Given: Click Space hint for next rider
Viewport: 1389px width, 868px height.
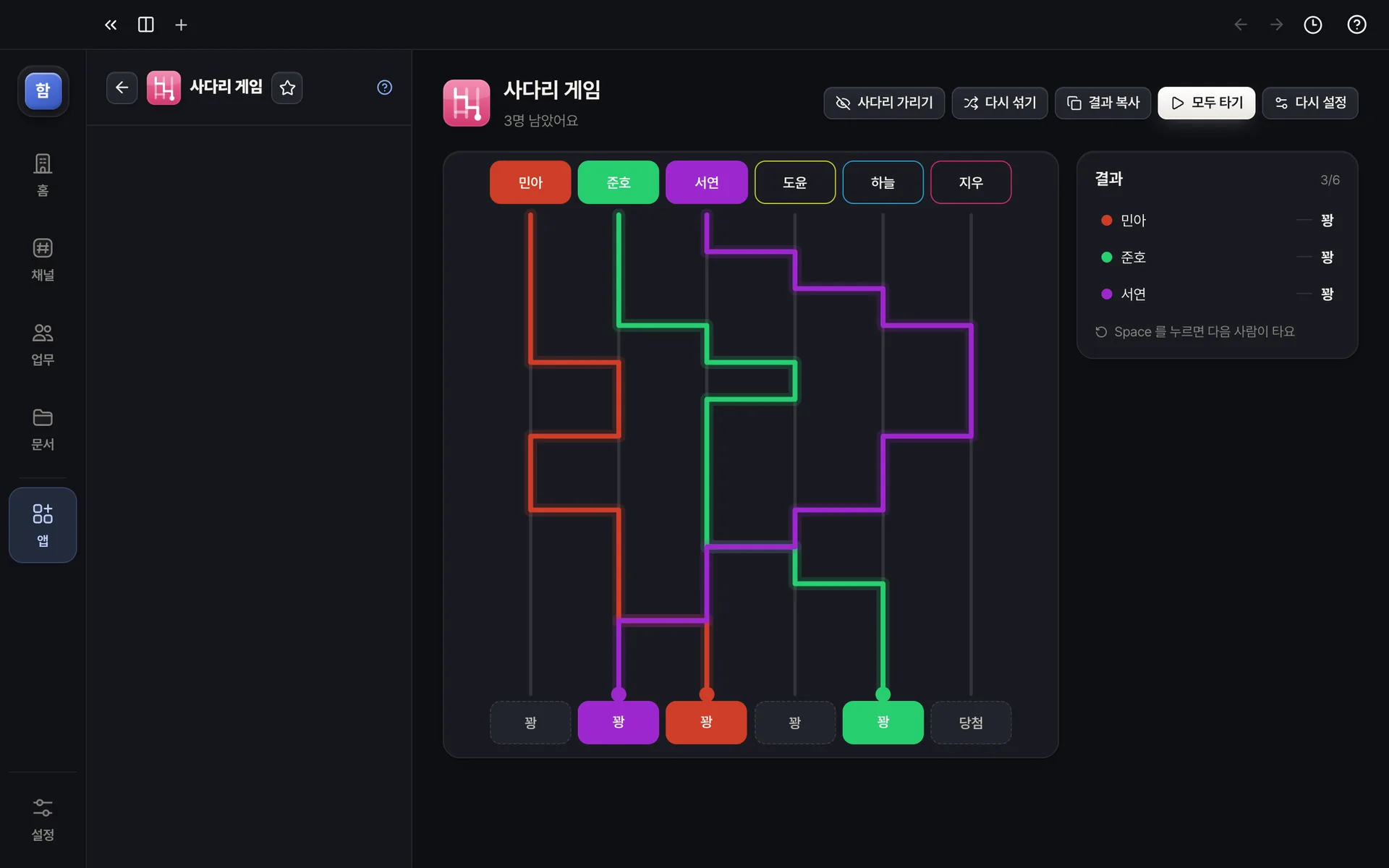Looking at the screenshot, I should tap(1195, 331).
